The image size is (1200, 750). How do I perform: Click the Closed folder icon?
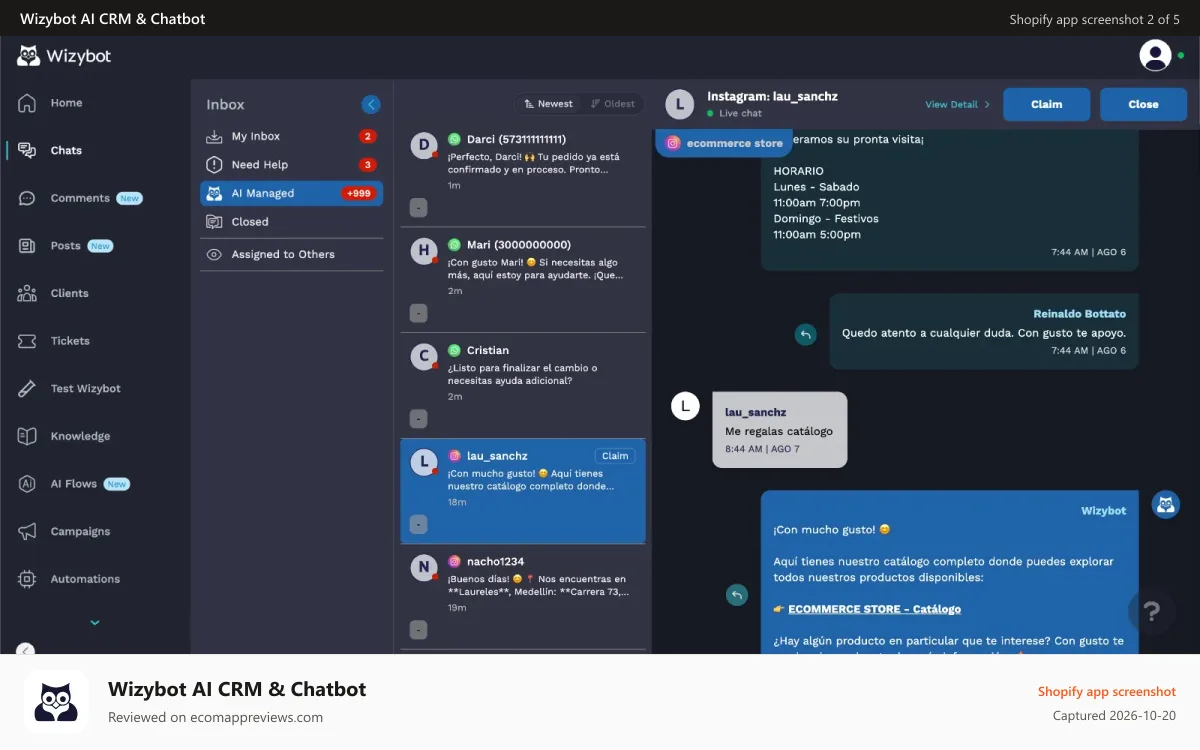click(214, 222)
